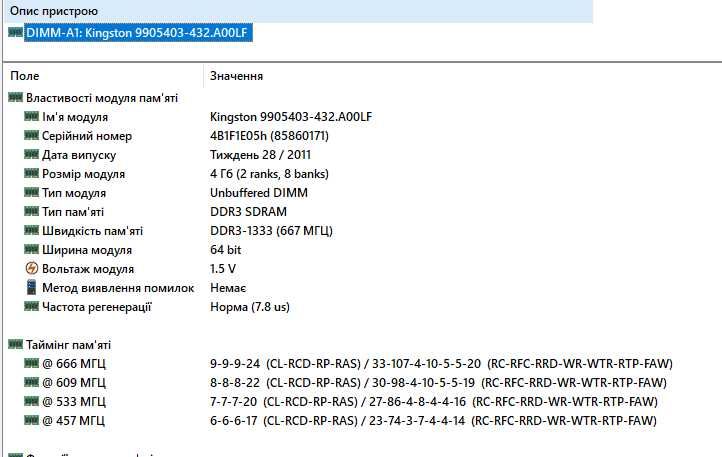Click the memory icon beside 'Частота регенерації'
The height and width of the screenshot is (457, 722).
31,306
